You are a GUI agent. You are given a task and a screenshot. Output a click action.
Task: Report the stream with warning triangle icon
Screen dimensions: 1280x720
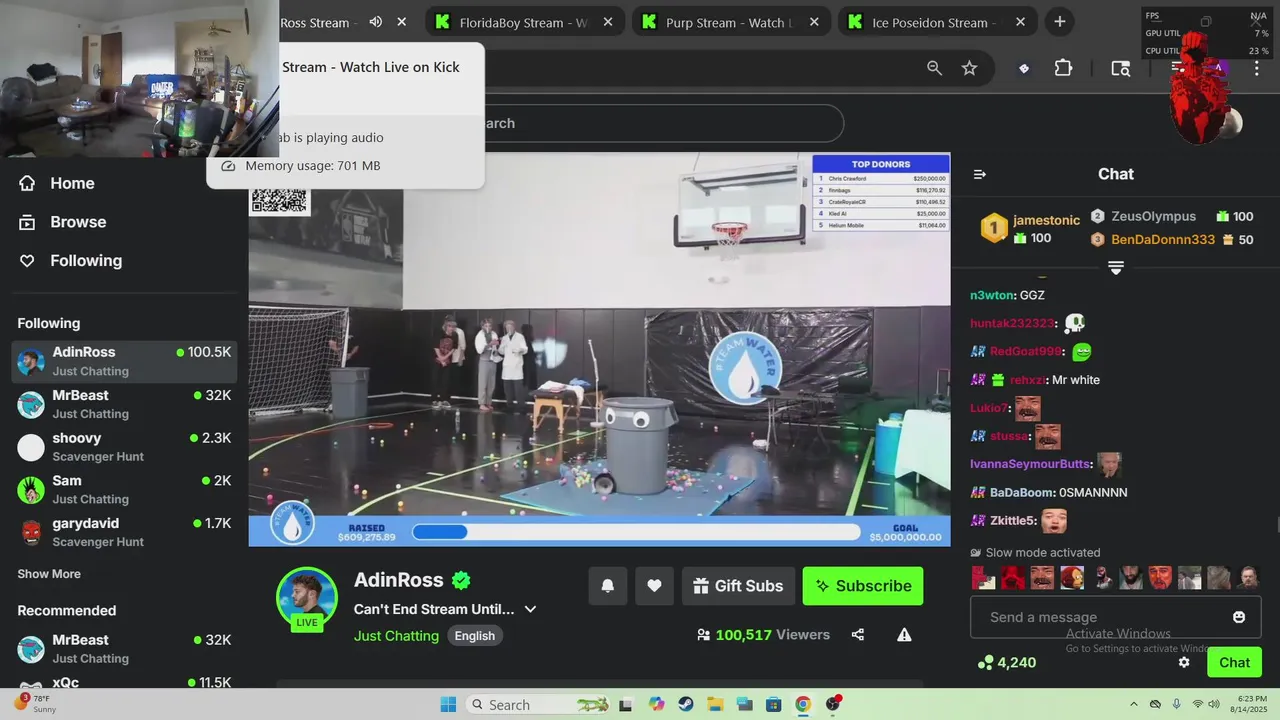904,635
